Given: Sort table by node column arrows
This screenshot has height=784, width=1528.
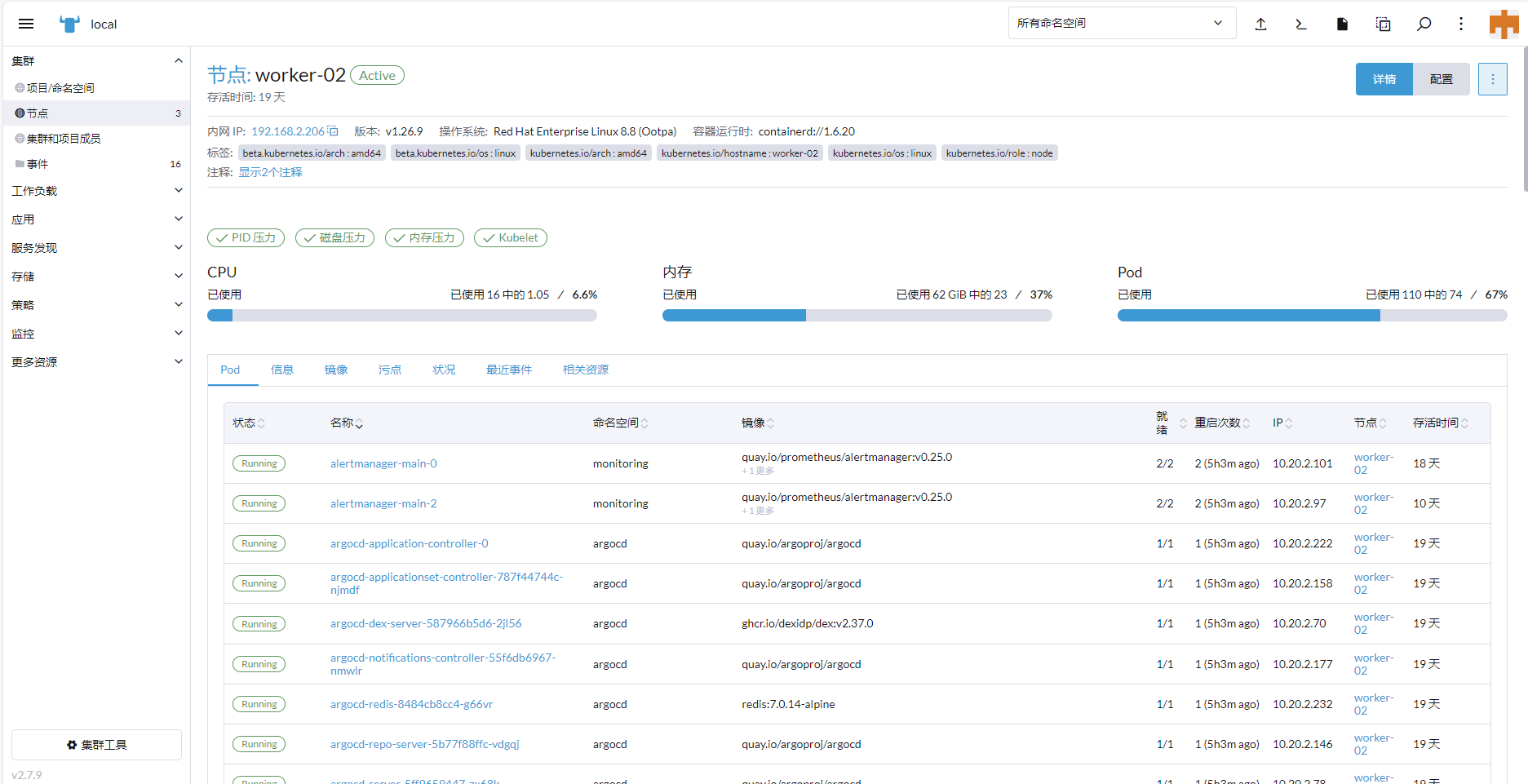Looking at the screenshot, I should (x=1383, y=423).
